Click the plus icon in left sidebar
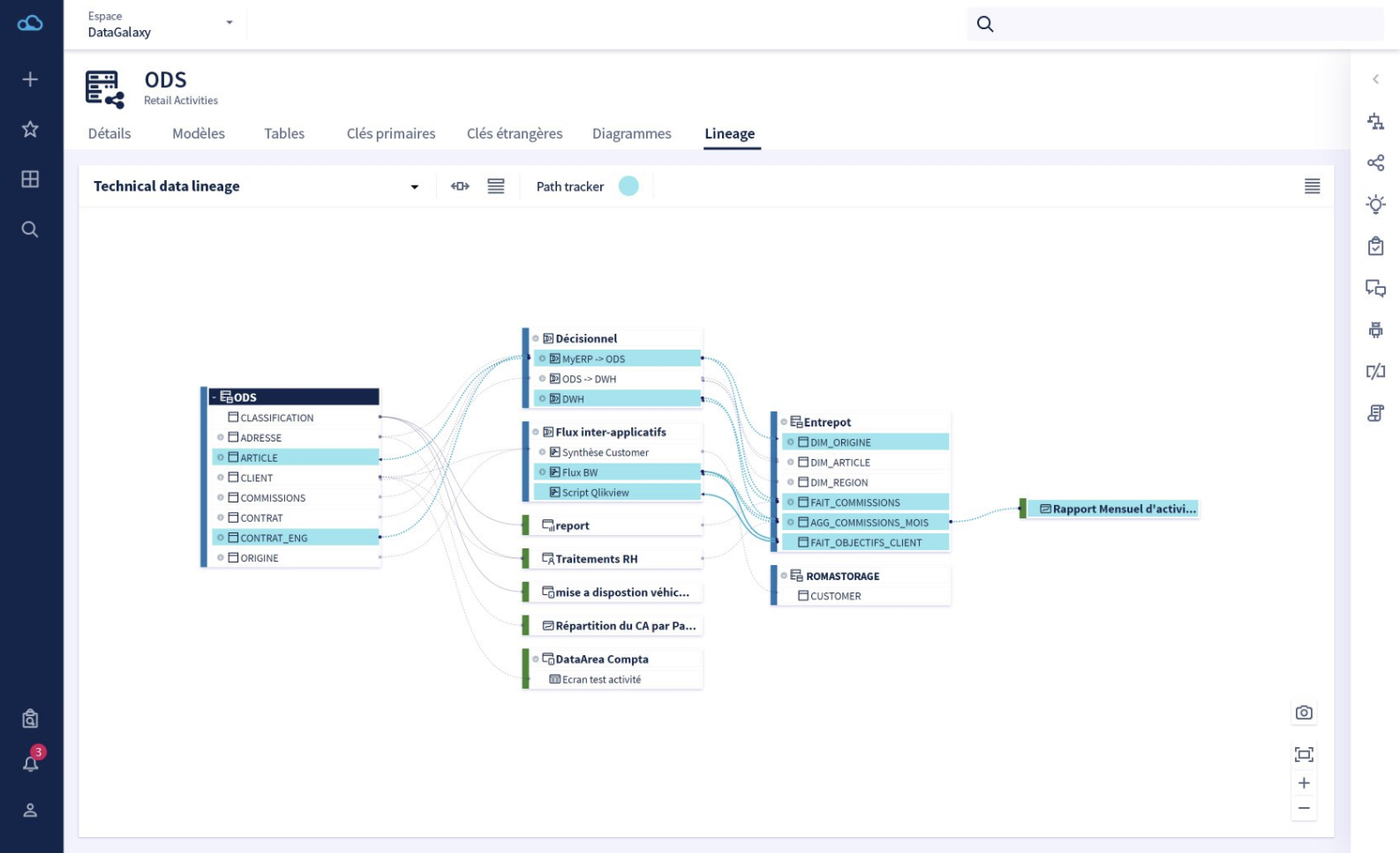This screenshot has width=1400, height=853. [30, 79]
